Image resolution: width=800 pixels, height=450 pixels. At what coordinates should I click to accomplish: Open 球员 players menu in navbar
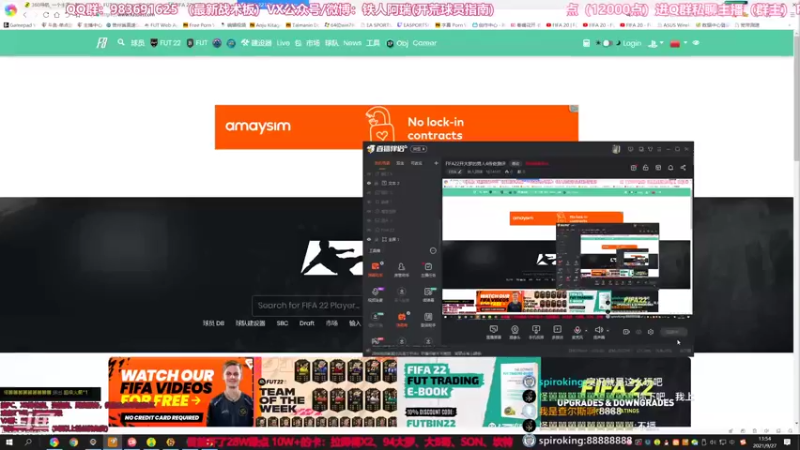tap(138, 43)
